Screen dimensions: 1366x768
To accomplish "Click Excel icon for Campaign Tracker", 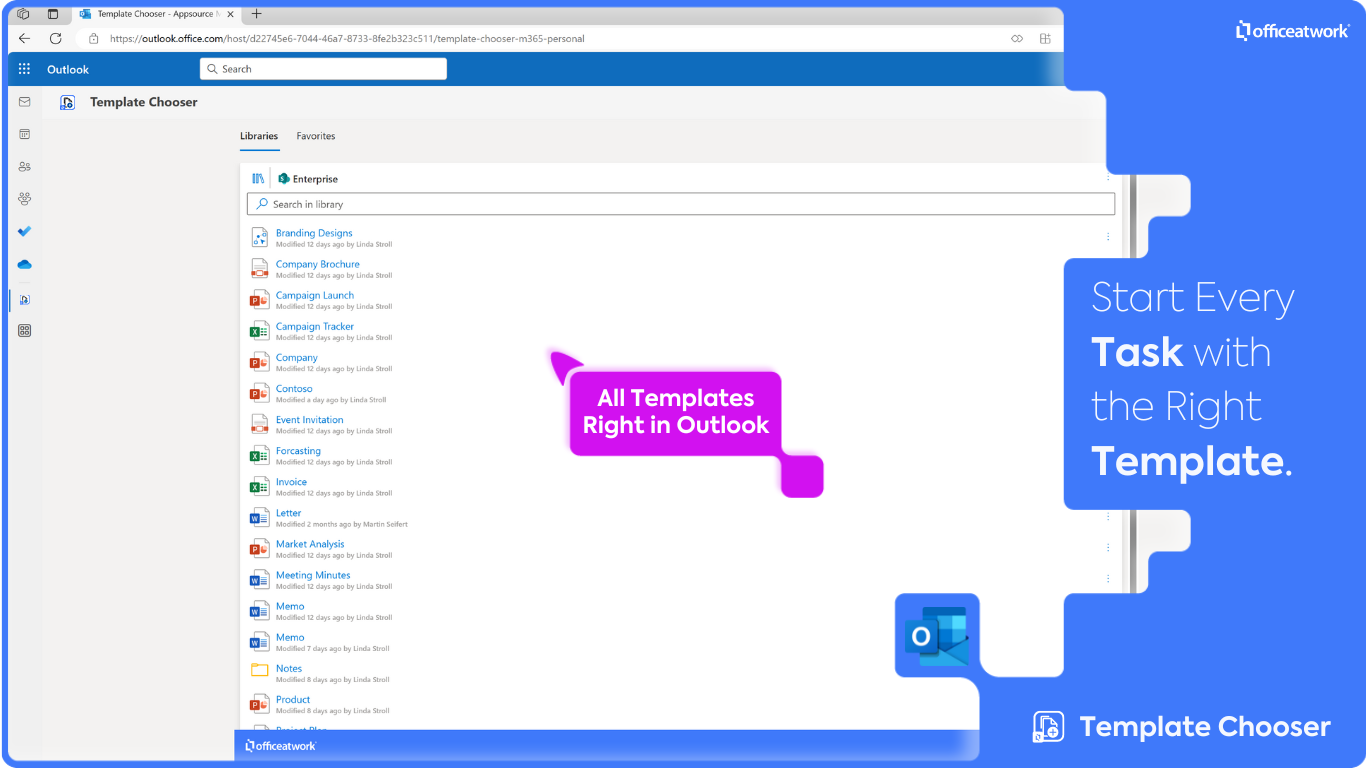I will (x=259, y=331).
